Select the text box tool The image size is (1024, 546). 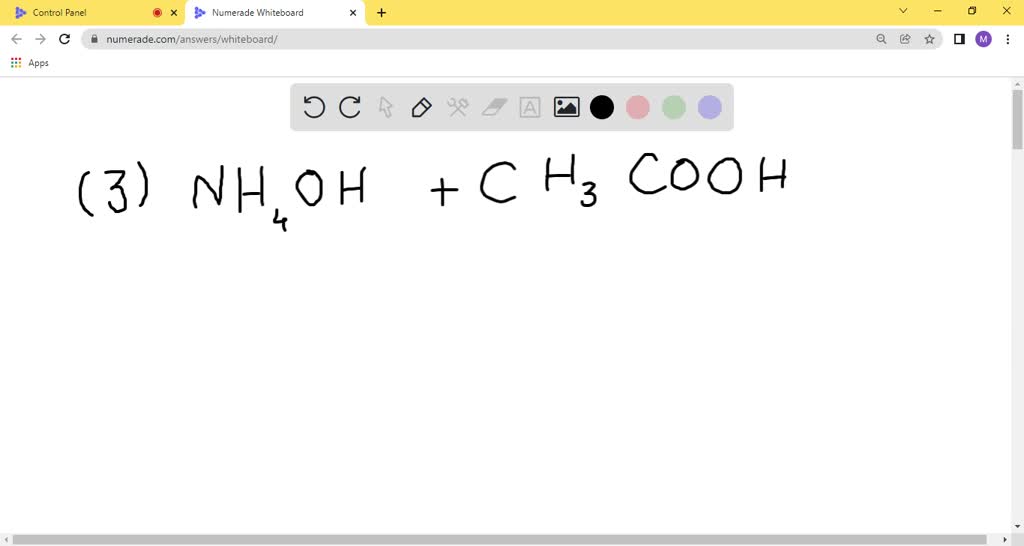pyautogui.click(x=530, y=107)
